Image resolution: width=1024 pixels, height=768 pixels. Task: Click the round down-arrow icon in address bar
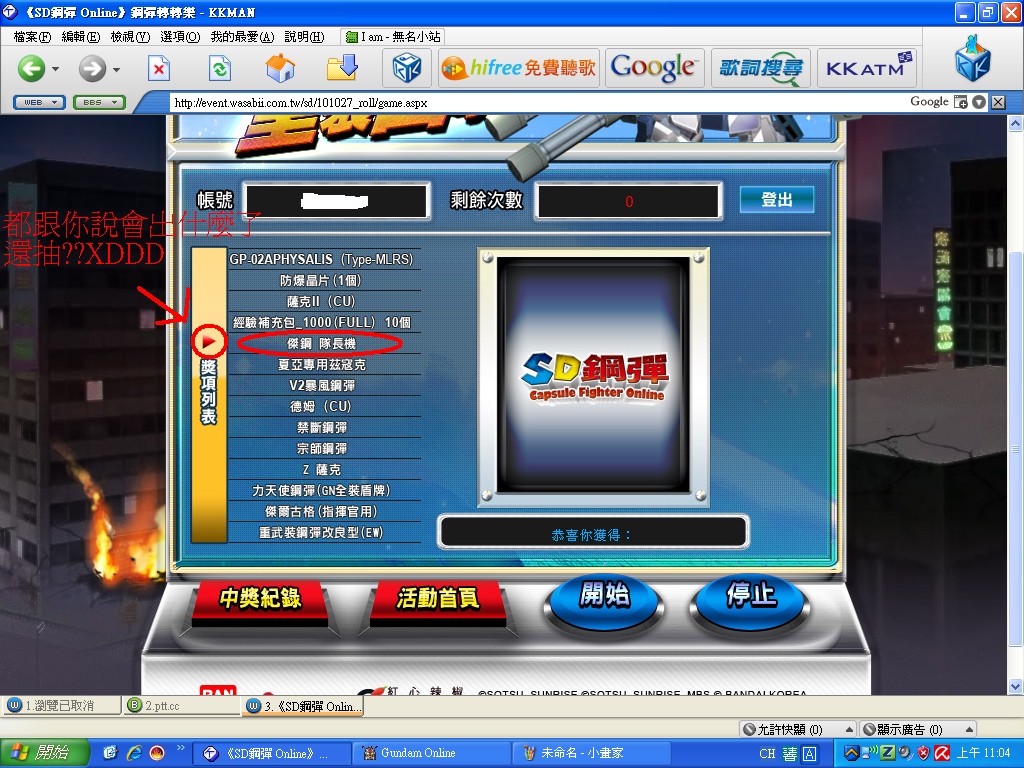978,102
